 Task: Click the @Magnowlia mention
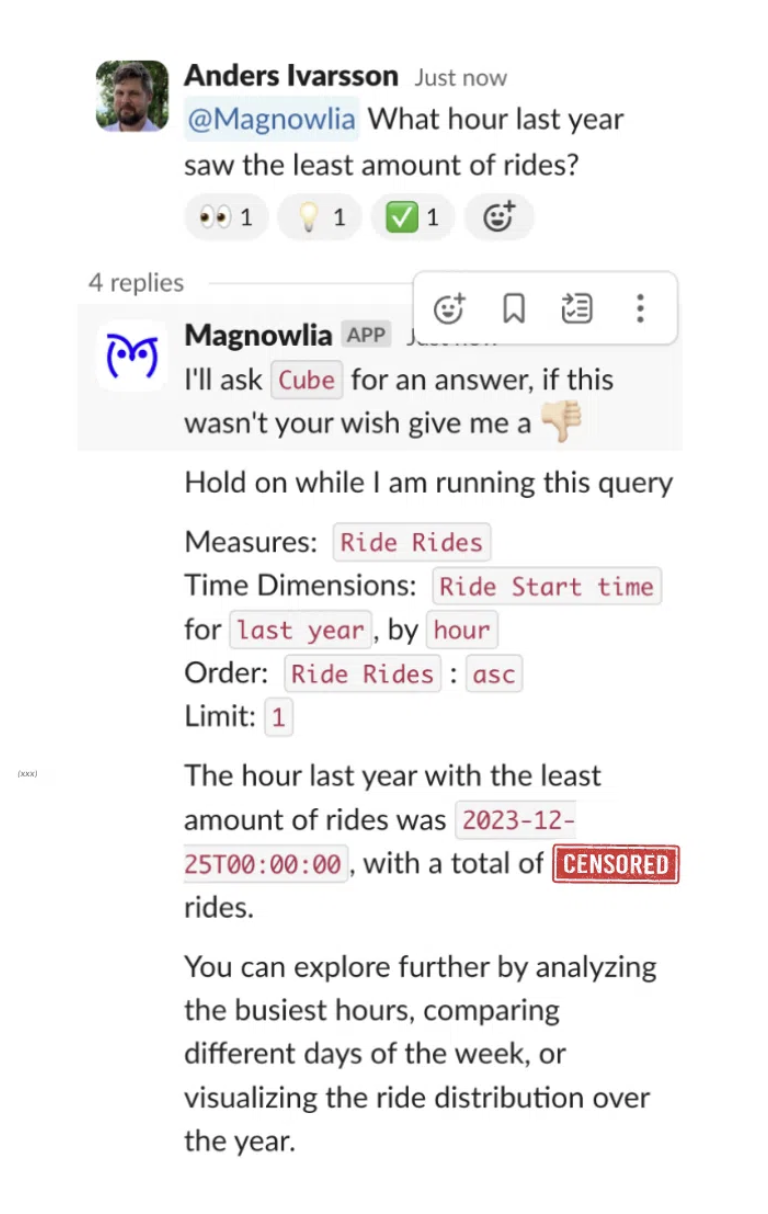[x=272, y=120]
